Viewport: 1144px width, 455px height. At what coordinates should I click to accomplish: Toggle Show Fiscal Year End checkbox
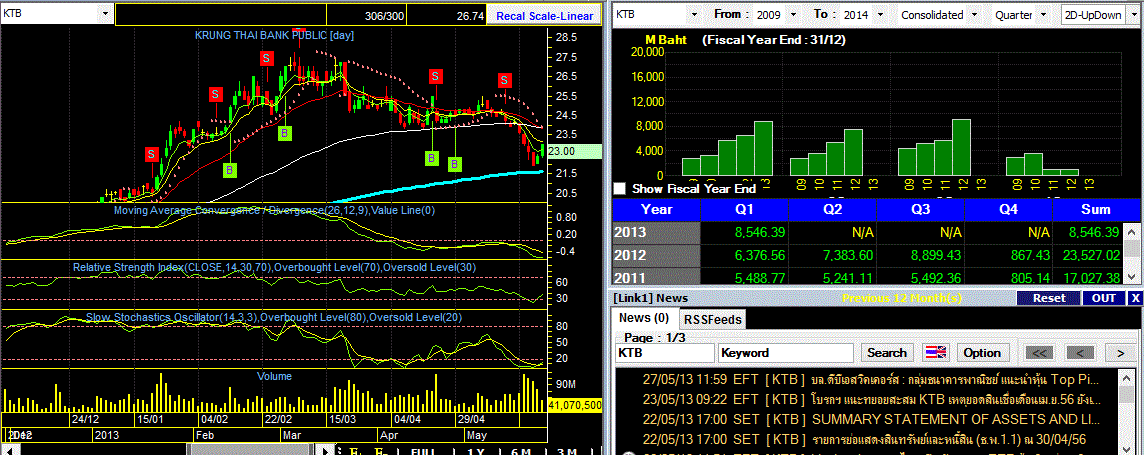coord(619,188)
